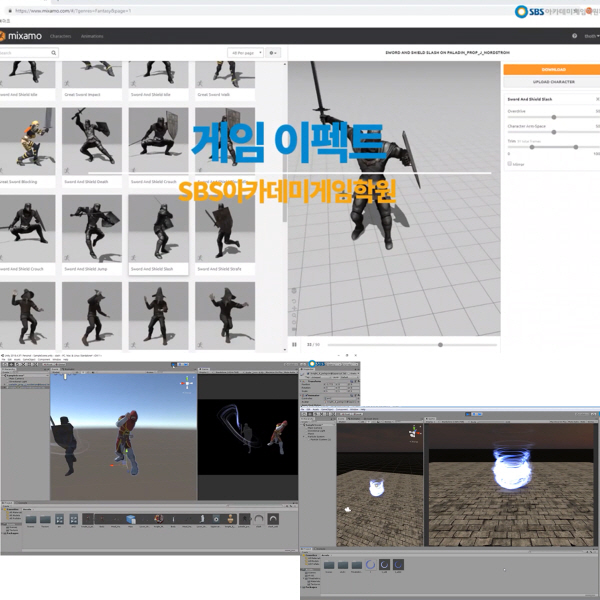The height and width of the screenshot is (600, 600).
Task: Select the Sword And Shield Death animation
Action: [x=91, y=141]
